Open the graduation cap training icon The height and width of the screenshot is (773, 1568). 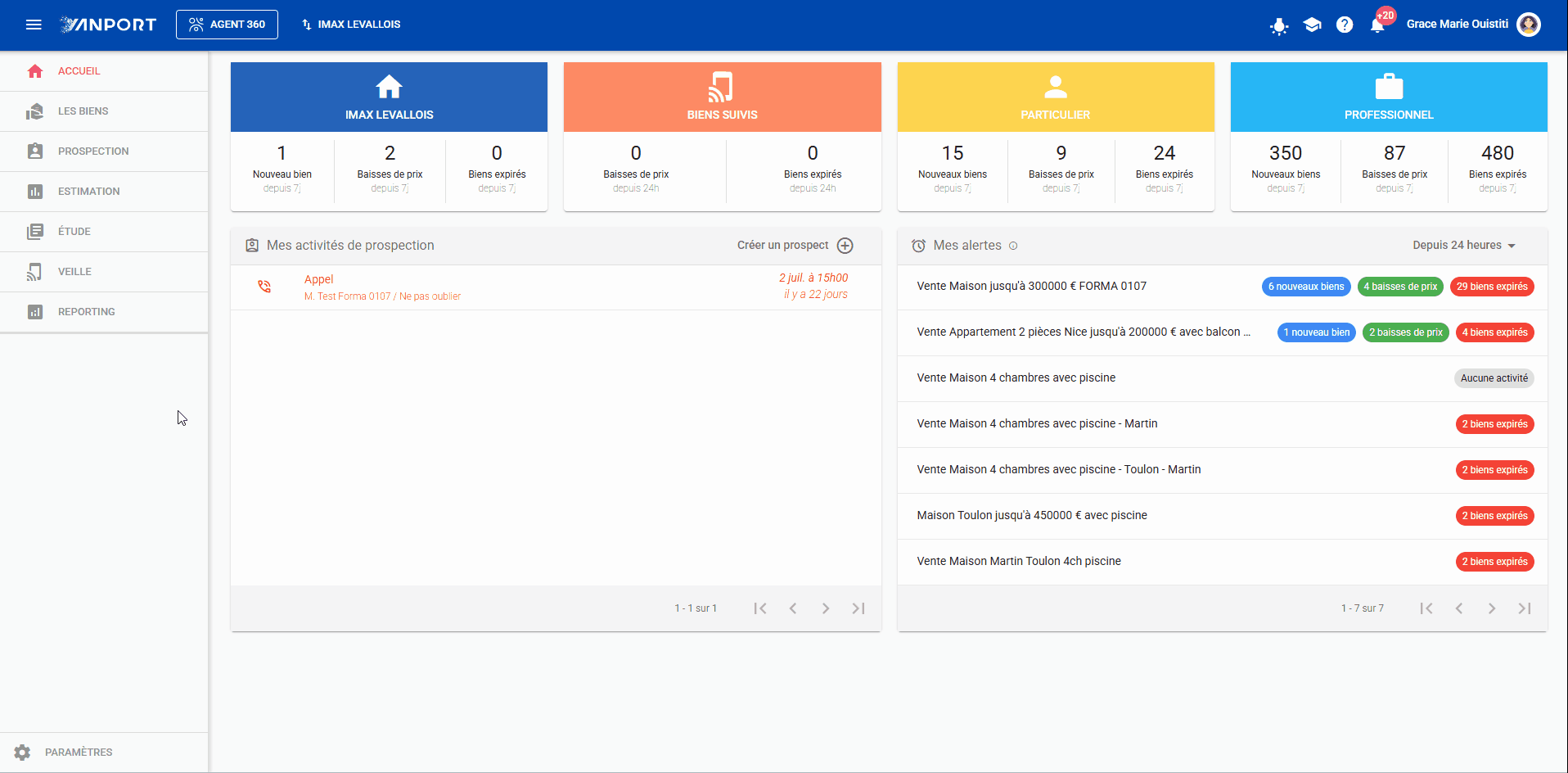tap(1312, 25)
